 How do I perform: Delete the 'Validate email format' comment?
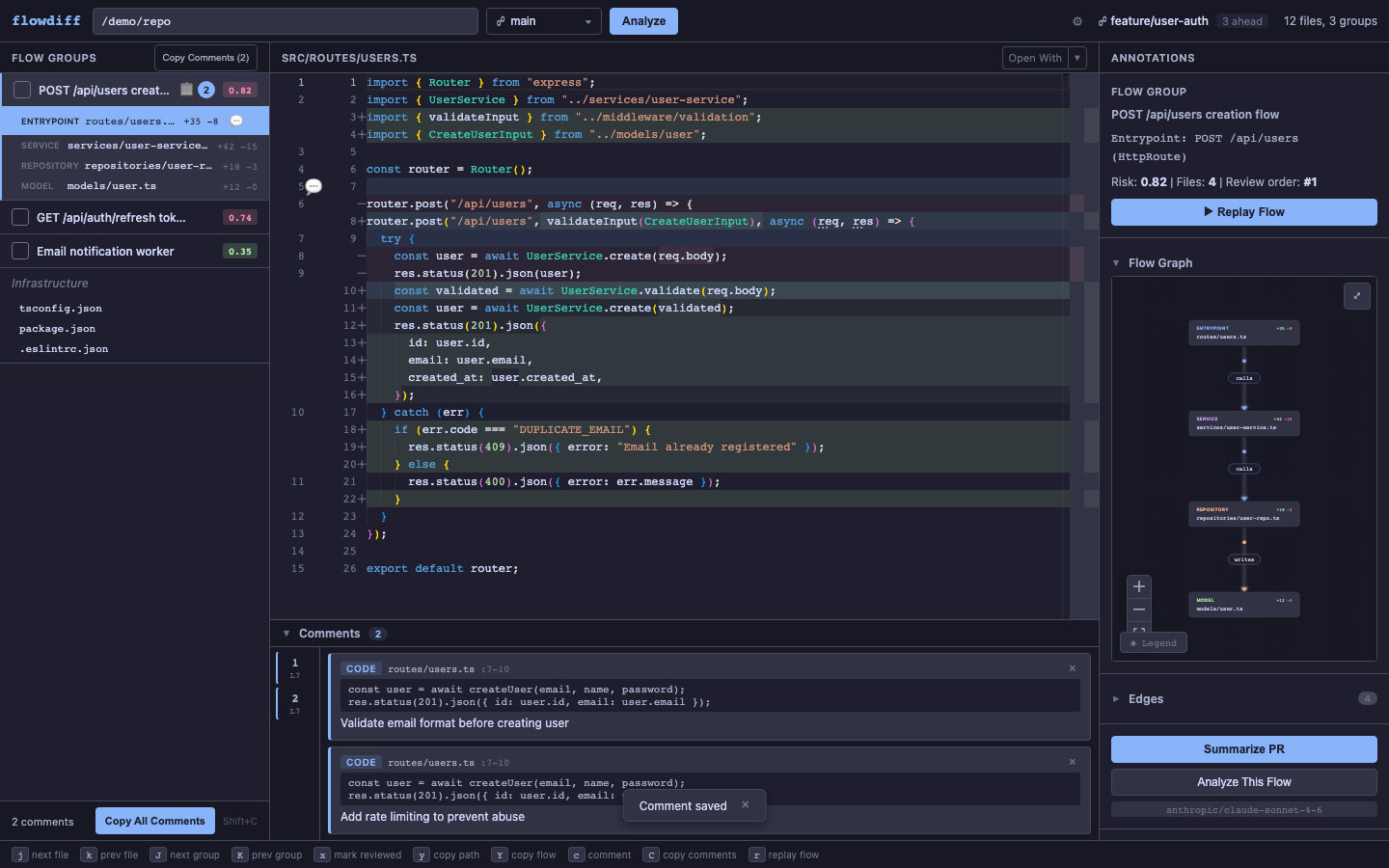coord(1073,668)
